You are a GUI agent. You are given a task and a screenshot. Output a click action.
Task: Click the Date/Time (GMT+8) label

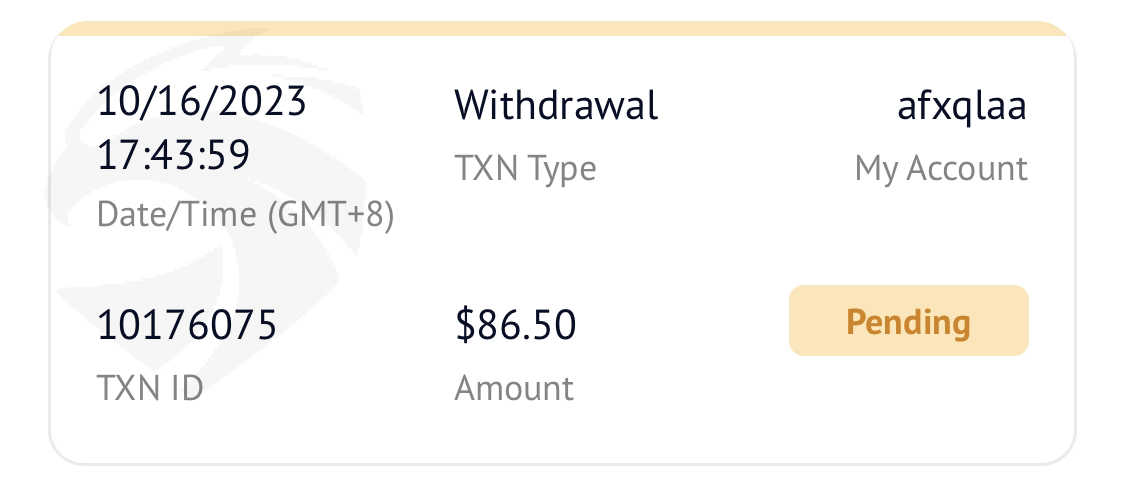coord(245,215)
